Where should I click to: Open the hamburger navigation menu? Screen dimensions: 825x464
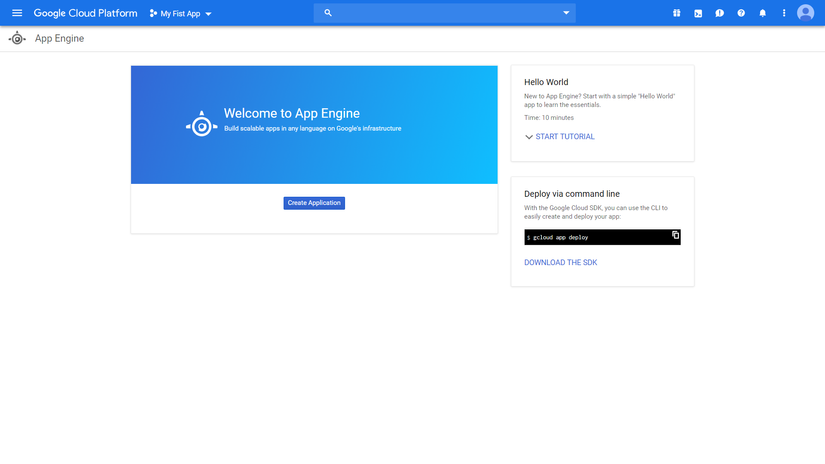click(x=17, y=13)
